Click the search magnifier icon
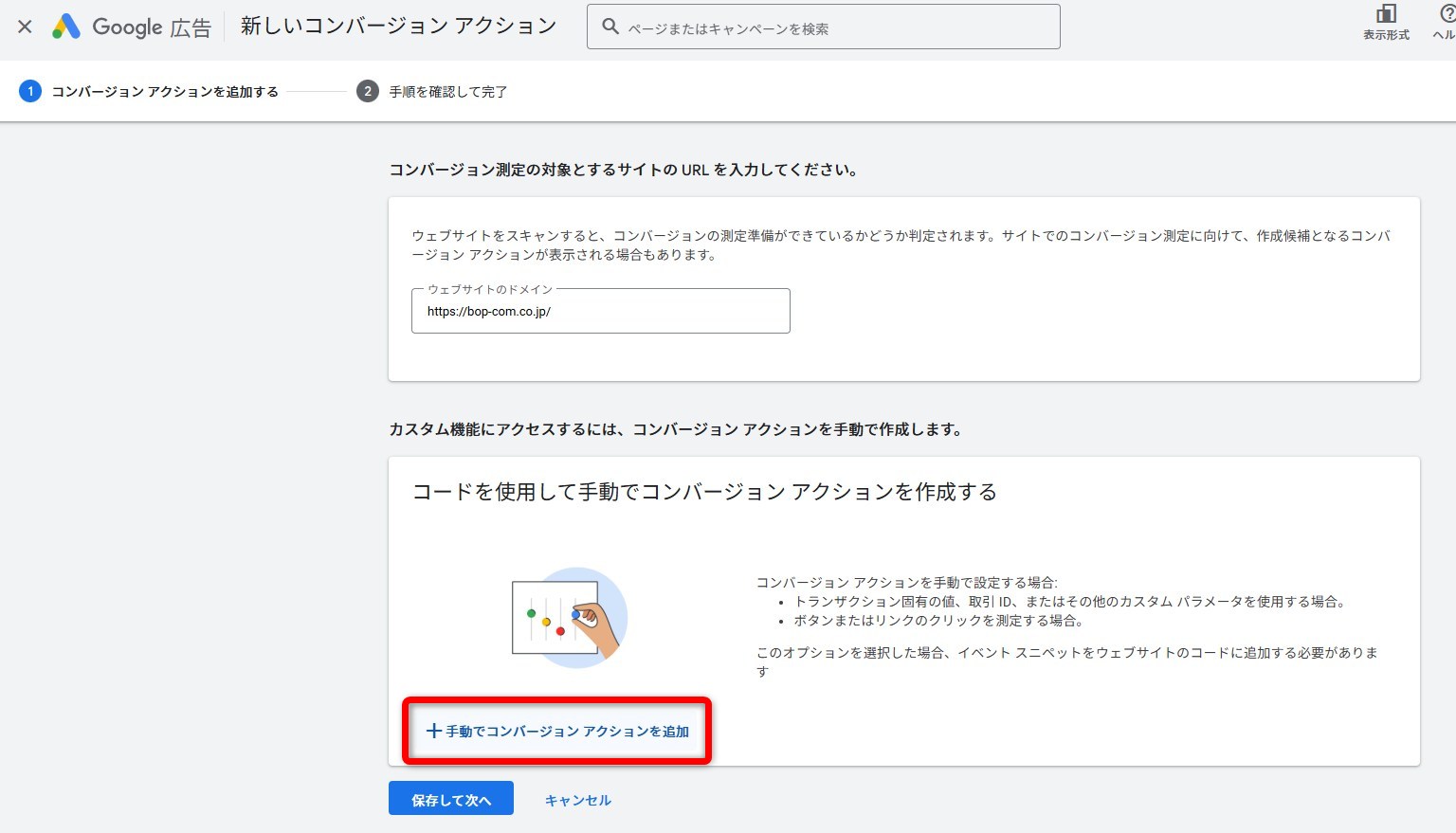 [x=610, y=27]
